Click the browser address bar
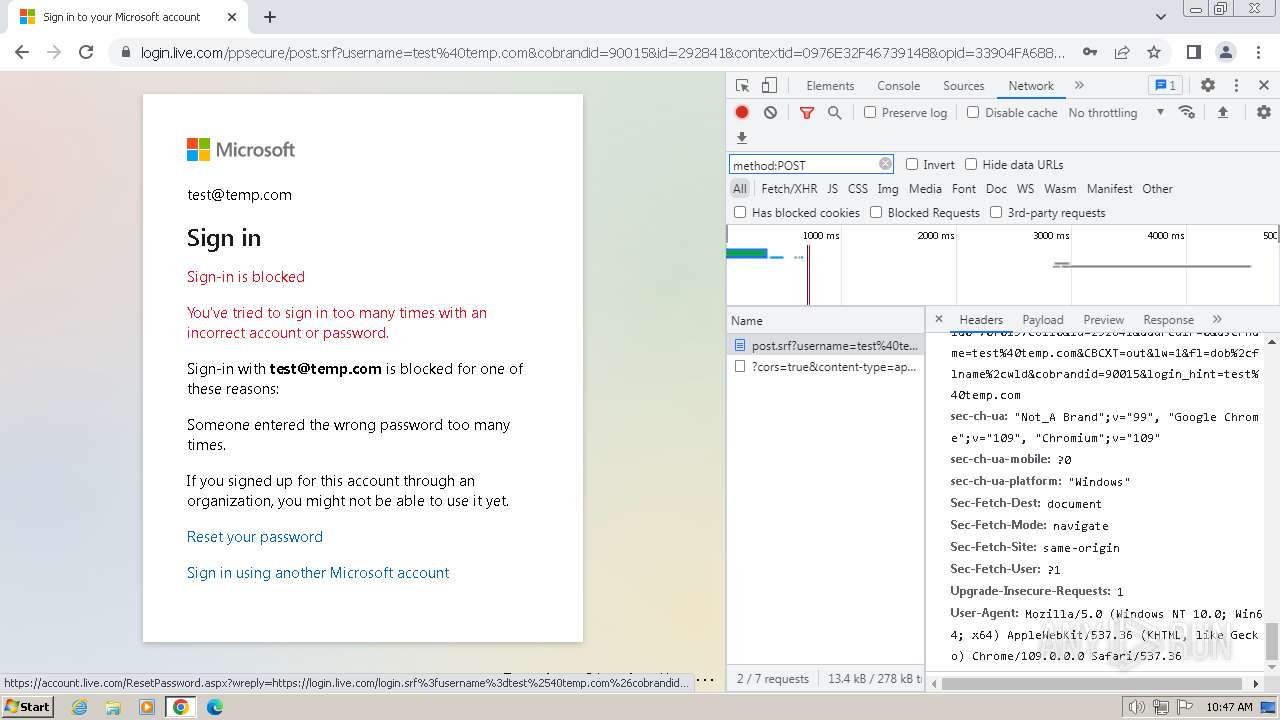The width and height of the screenshot is (1280, 720). click(601, 52)
